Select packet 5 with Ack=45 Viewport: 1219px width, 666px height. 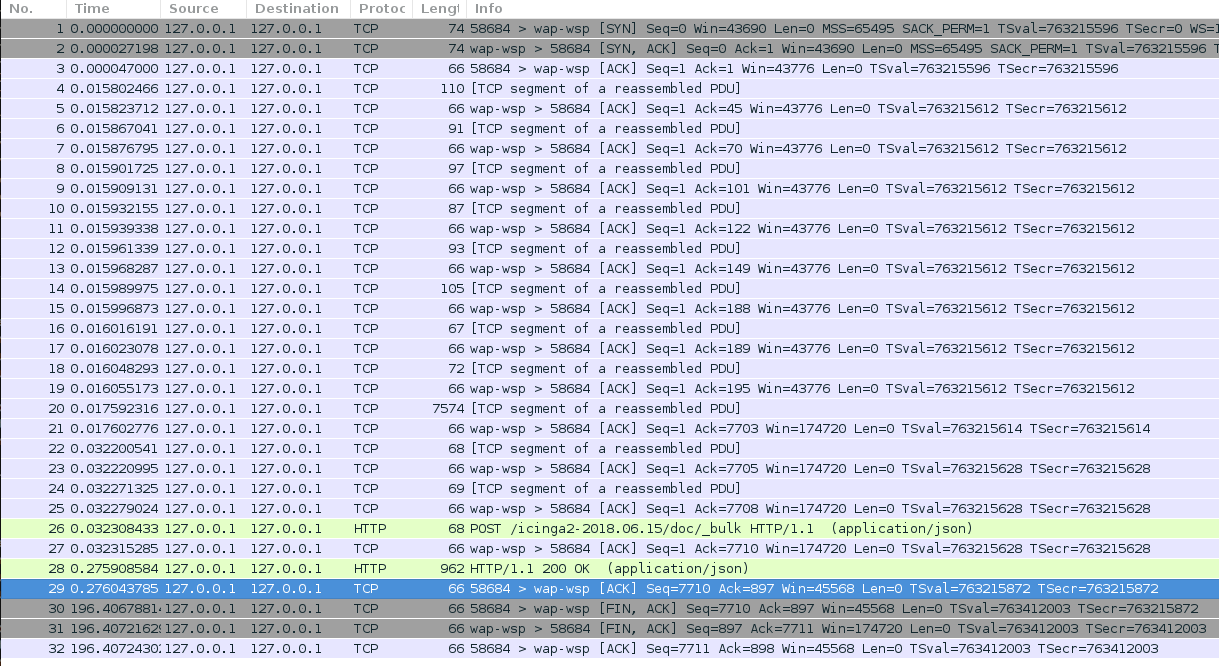pos(609,108)
